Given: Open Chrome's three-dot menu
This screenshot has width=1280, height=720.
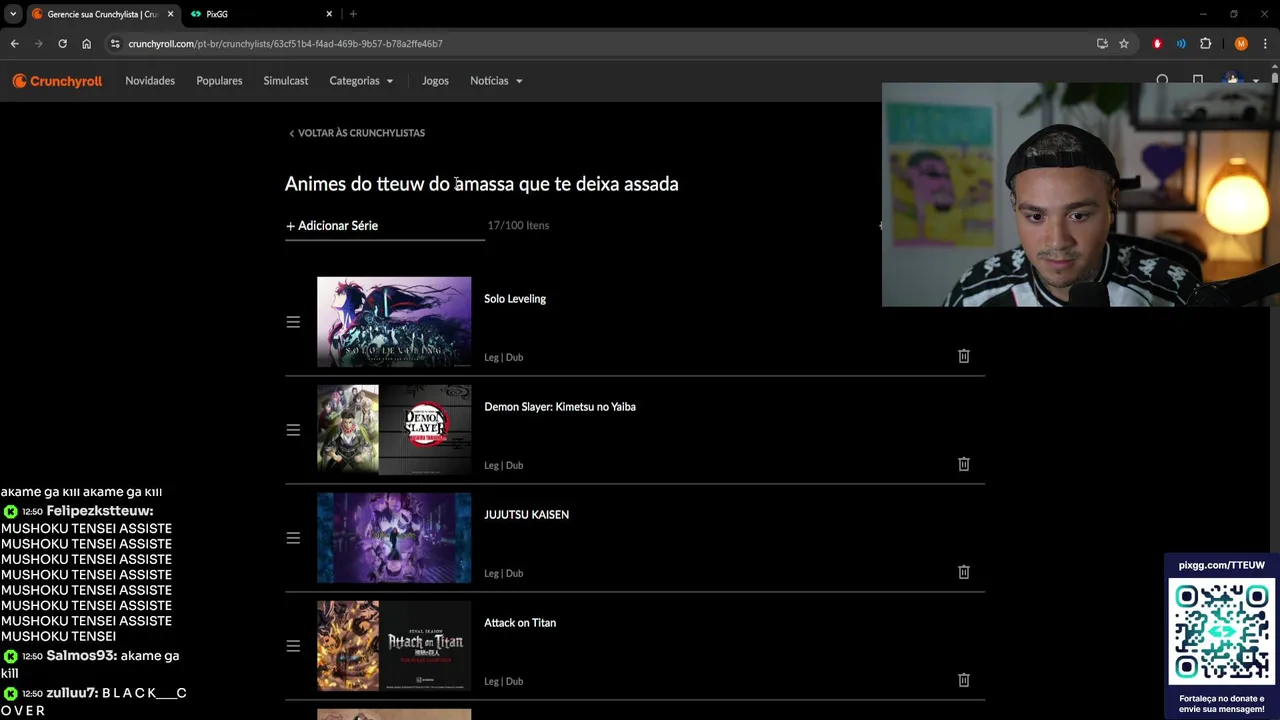Looking at the screenshot, I should pyautogui.click(x=1266, y=44).
